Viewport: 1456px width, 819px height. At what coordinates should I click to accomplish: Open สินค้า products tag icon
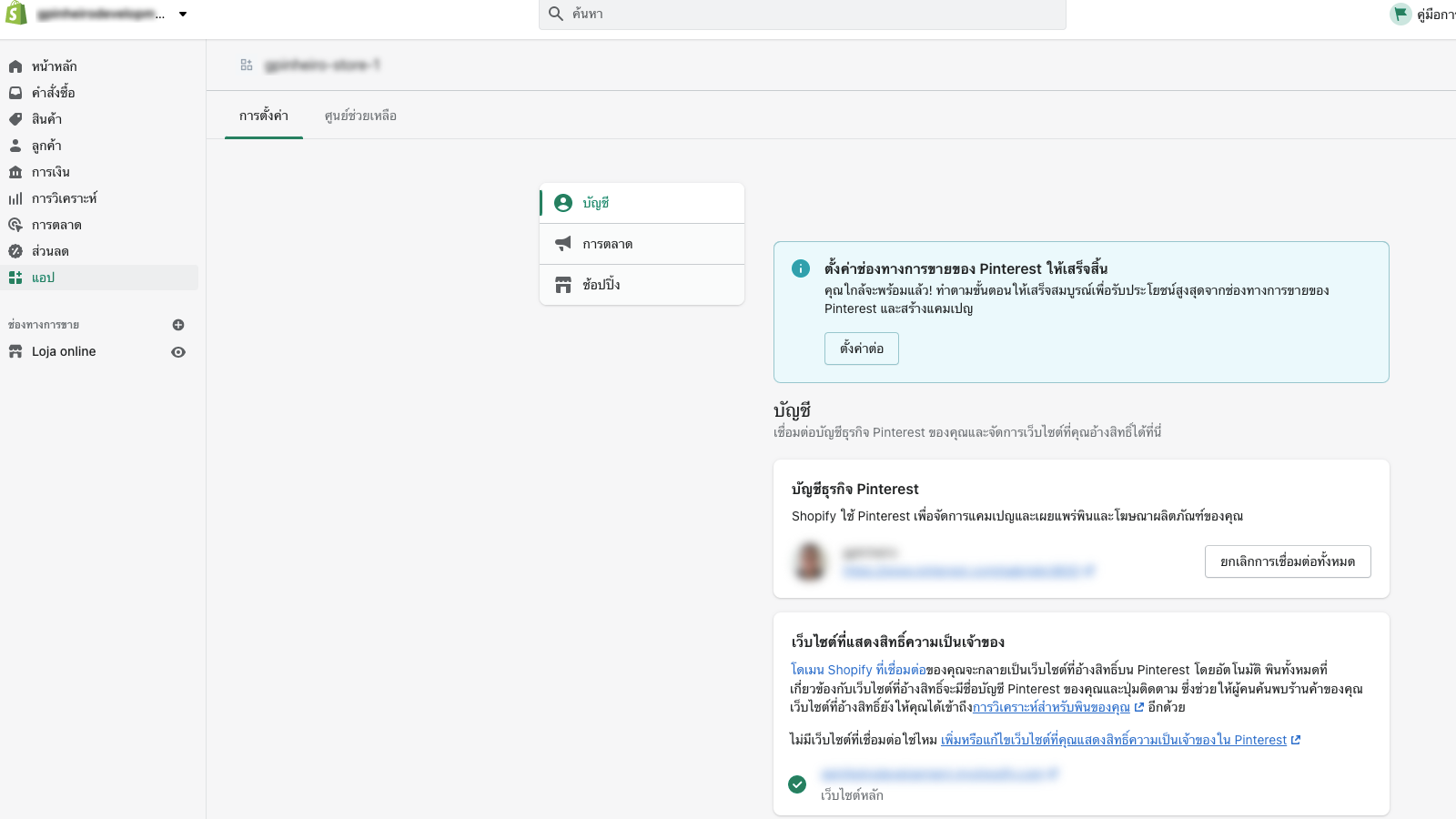pos(15,119)
